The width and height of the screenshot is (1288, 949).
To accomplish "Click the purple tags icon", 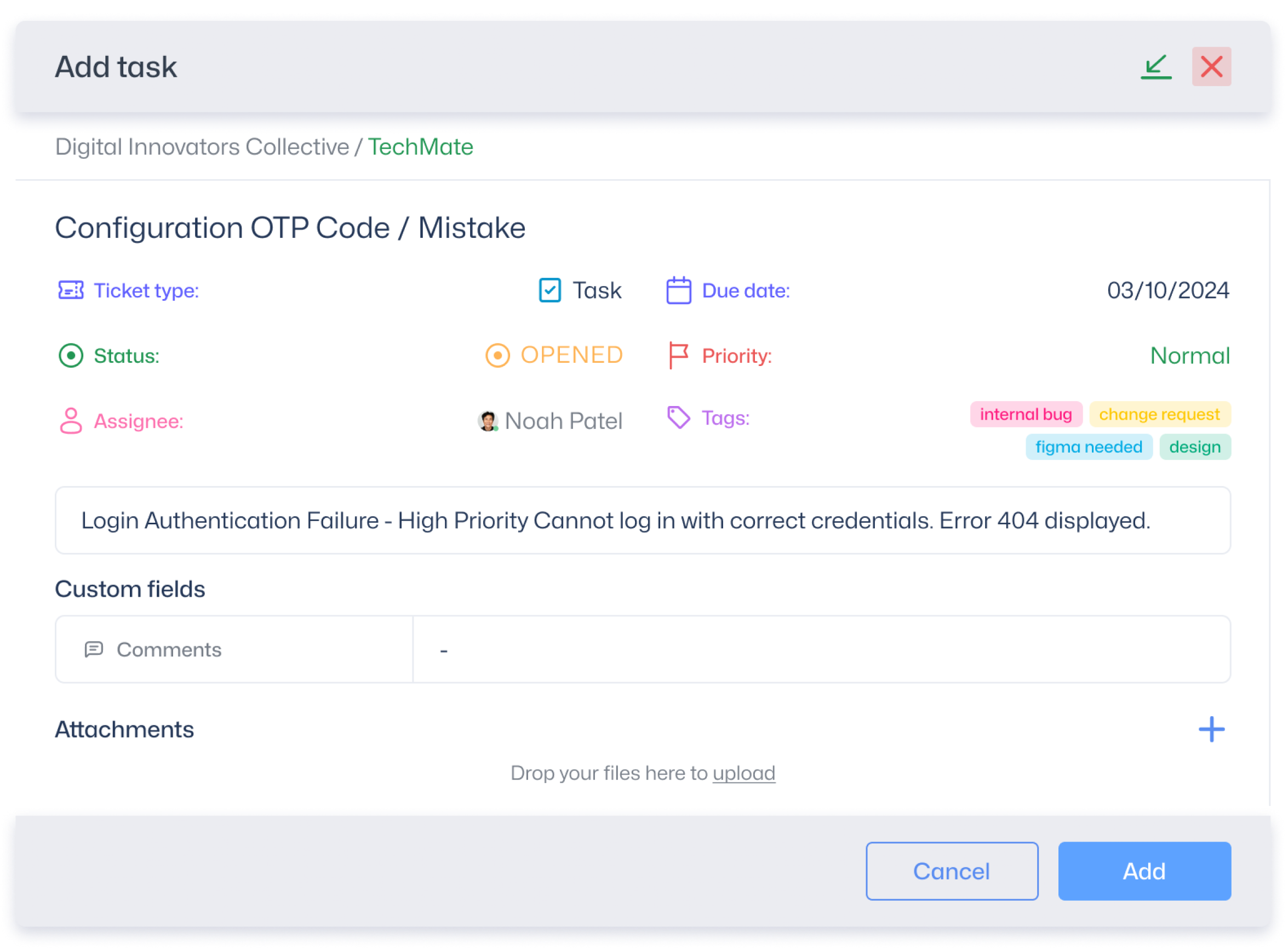I will tap(679, 418).
